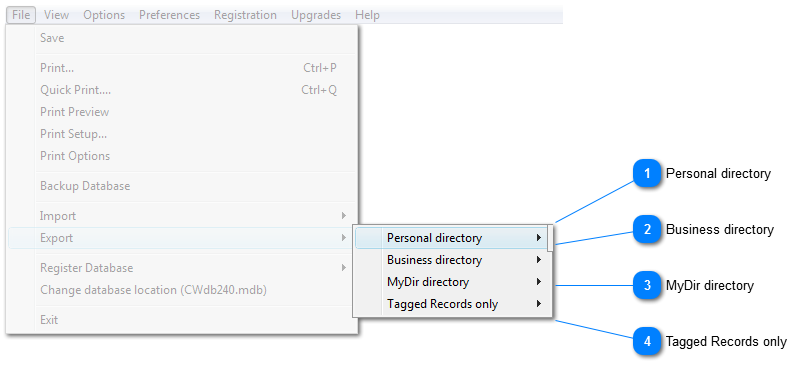Choose Print Preview
Screen dimensions: 803x366
(182, 112)
